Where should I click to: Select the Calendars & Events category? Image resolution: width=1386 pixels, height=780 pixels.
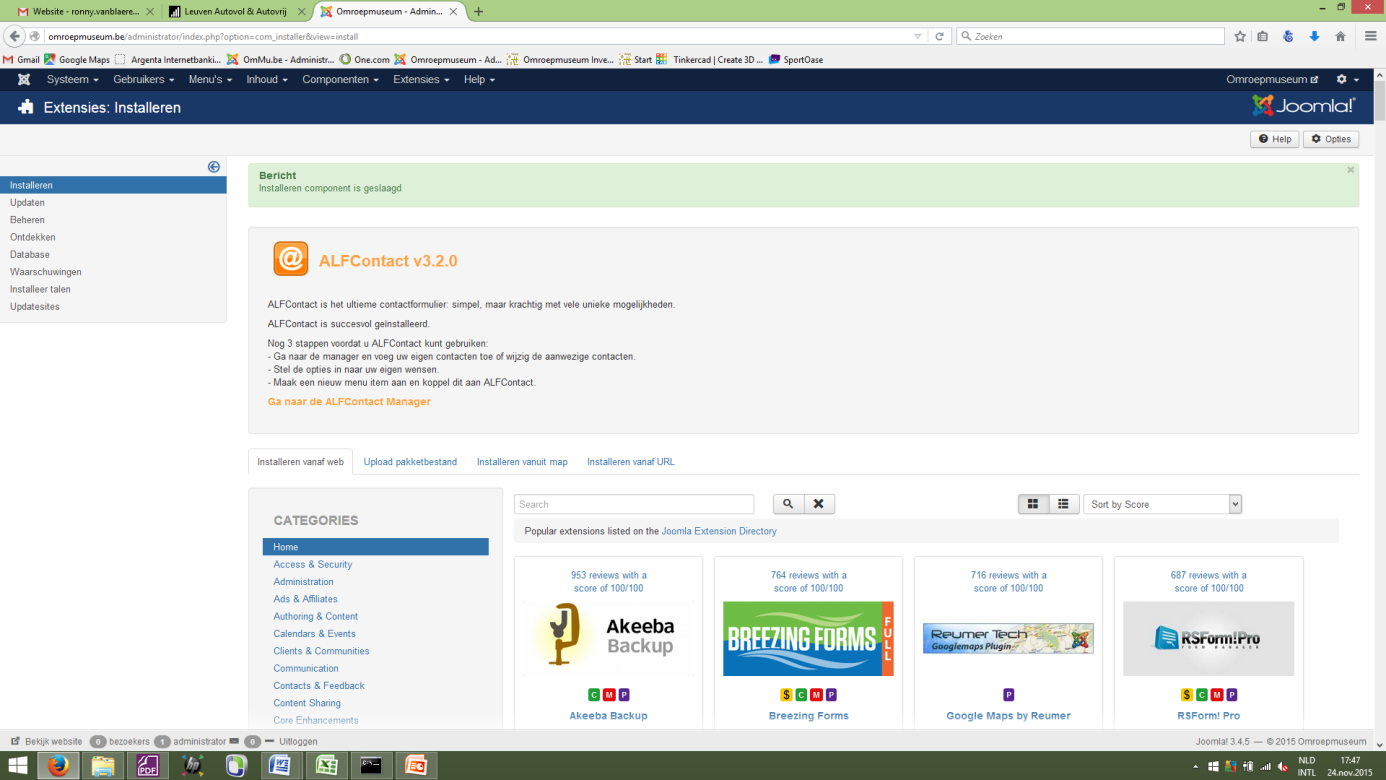[314, 634]
